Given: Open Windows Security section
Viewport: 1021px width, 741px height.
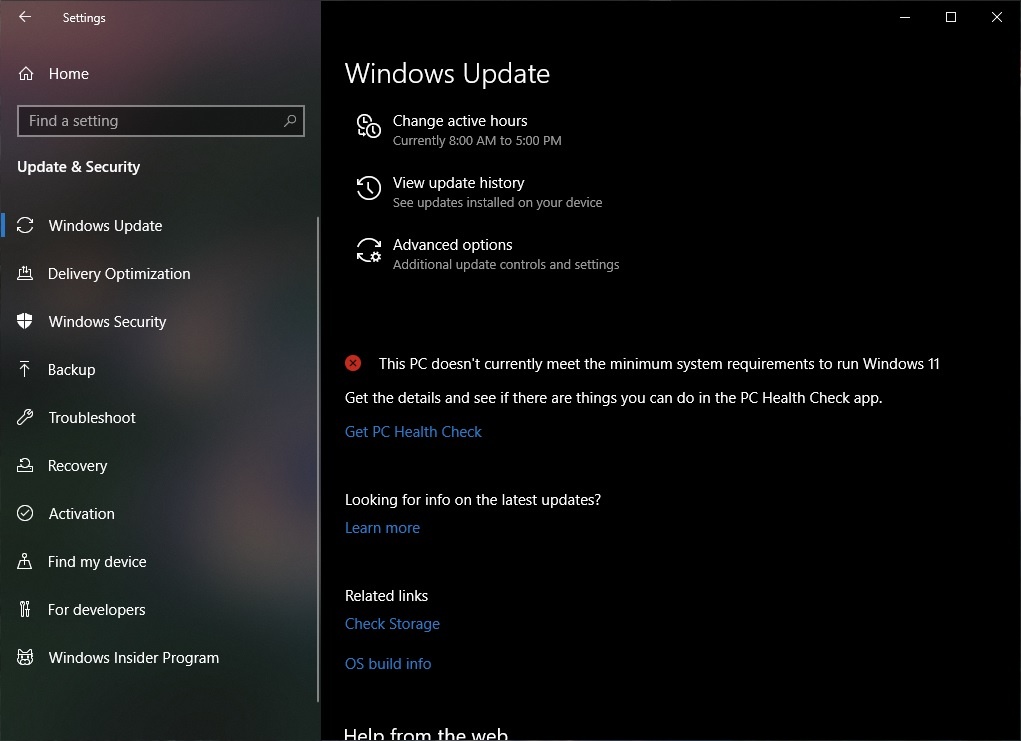Looking at the screenshot, I should click(159, 322).
